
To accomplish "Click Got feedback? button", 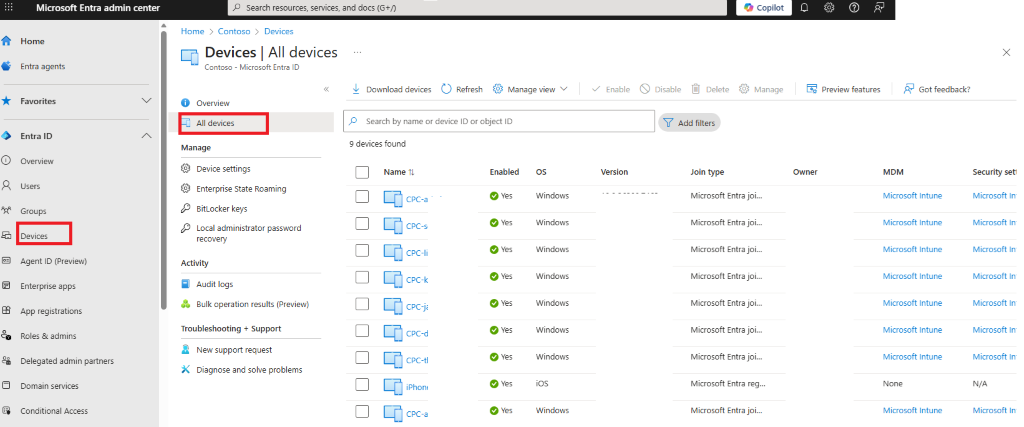I will [936, 89].
